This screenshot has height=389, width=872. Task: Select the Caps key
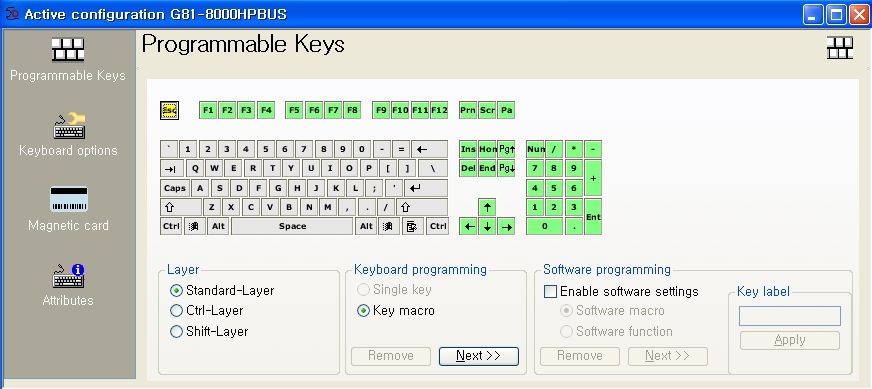175,188
